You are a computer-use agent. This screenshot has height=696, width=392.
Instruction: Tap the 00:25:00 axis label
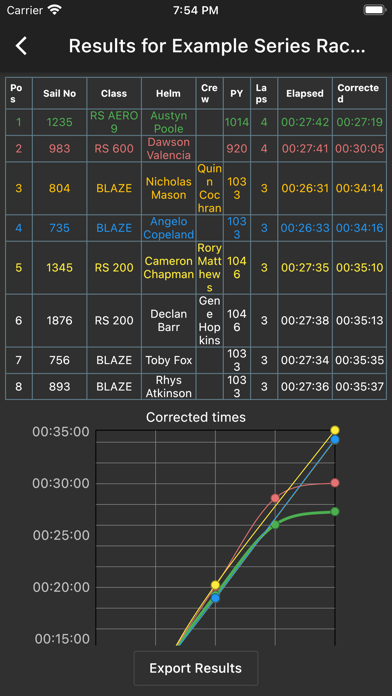click(61, 535)
